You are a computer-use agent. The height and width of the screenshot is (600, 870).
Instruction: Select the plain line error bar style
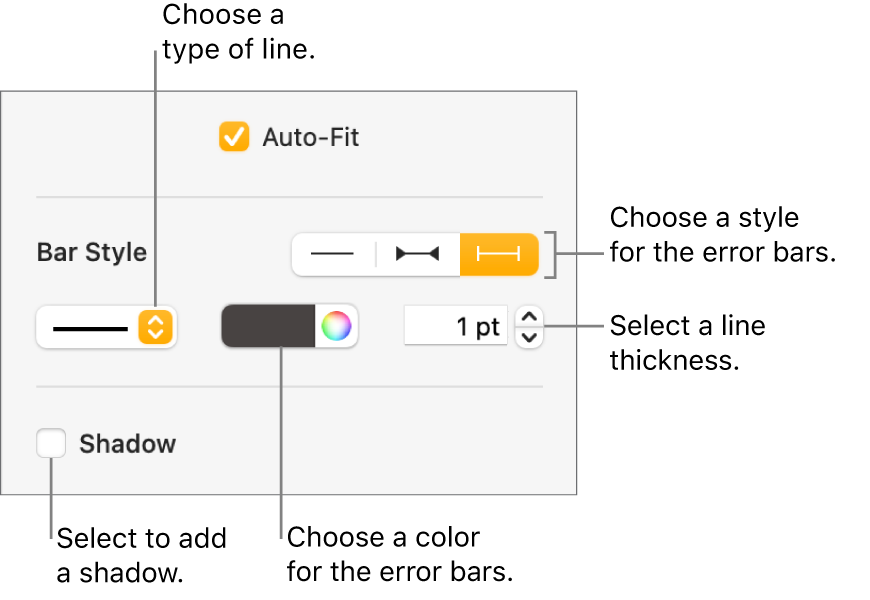coord(333,254)
